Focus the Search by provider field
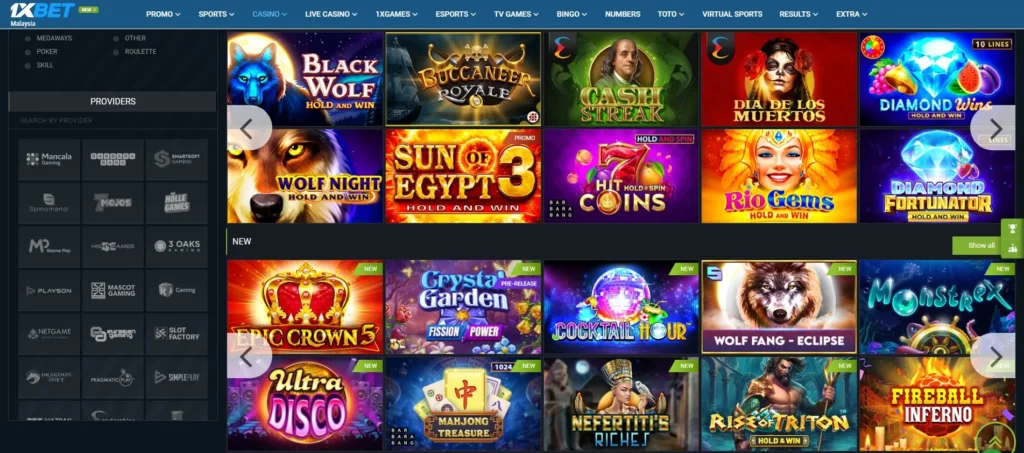 click(112, 121)
